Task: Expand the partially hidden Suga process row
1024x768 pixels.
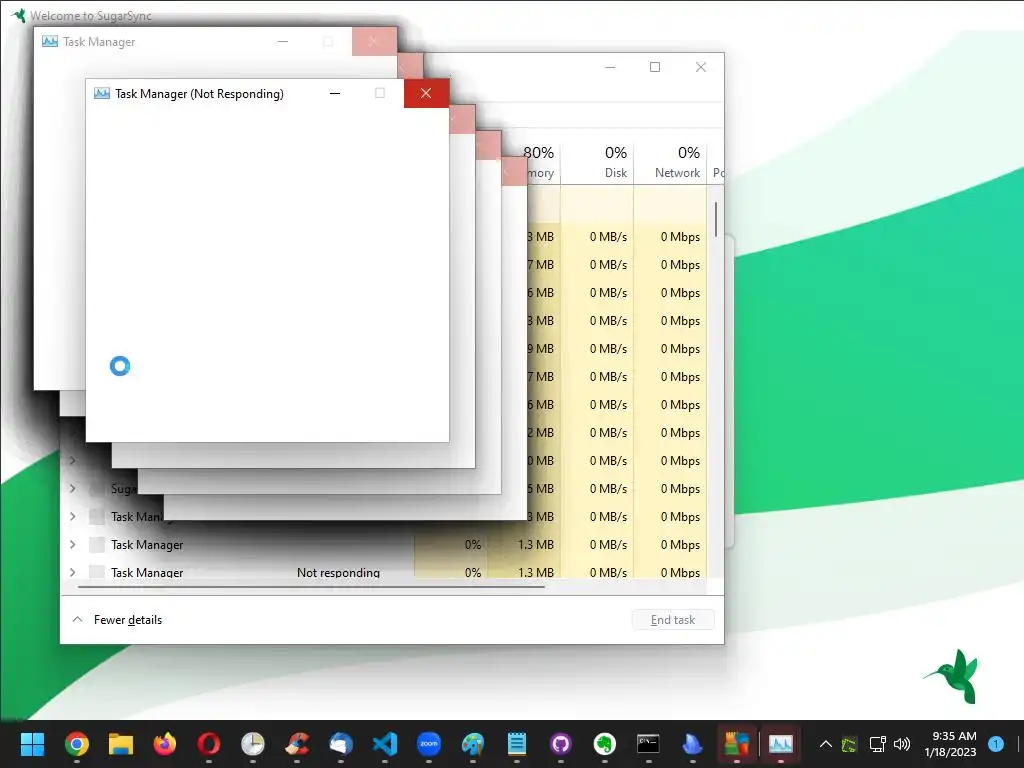Action: tap(72, 488)
